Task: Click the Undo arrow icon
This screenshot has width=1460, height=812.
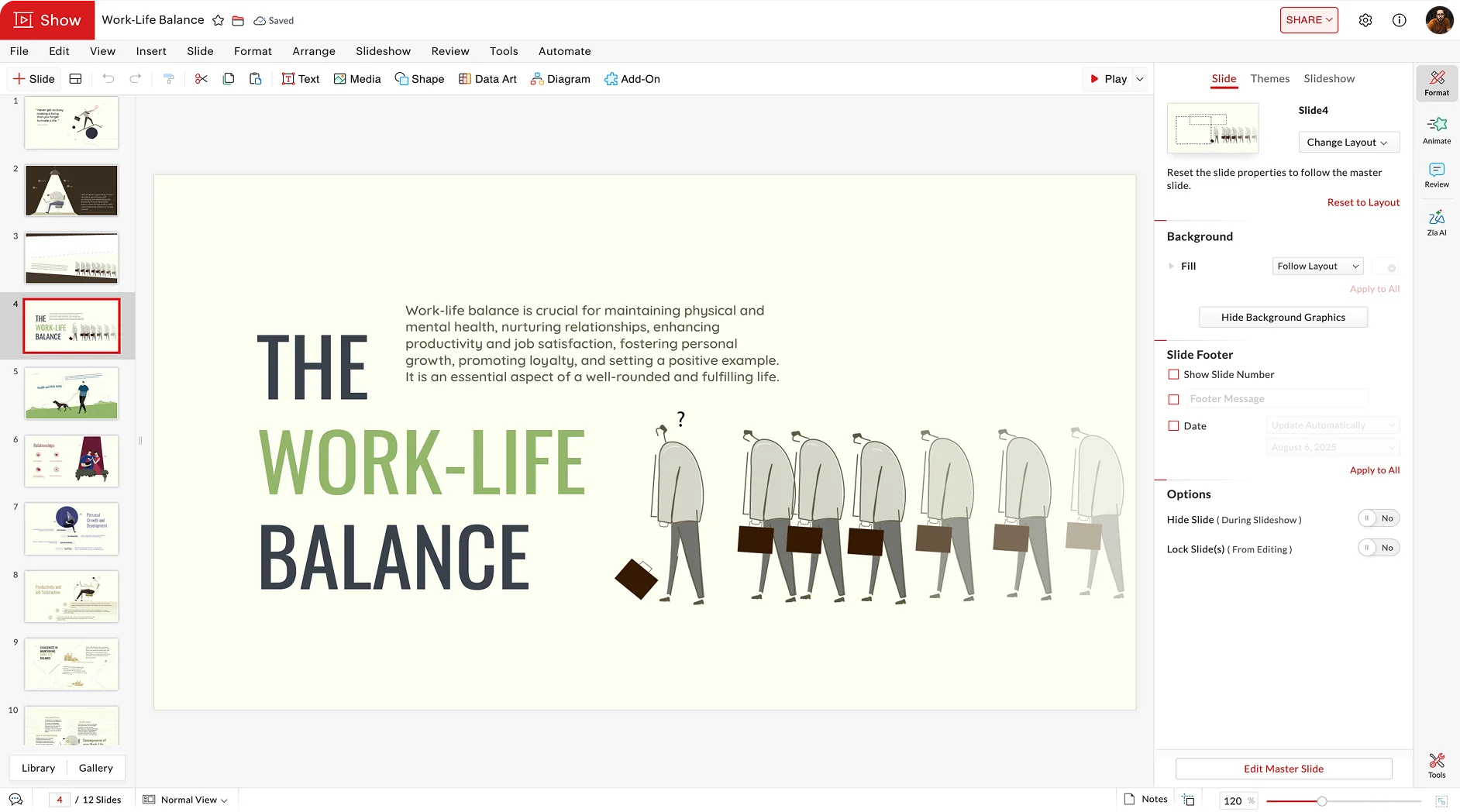Action: pyautogui.click(x=108, y=79)
